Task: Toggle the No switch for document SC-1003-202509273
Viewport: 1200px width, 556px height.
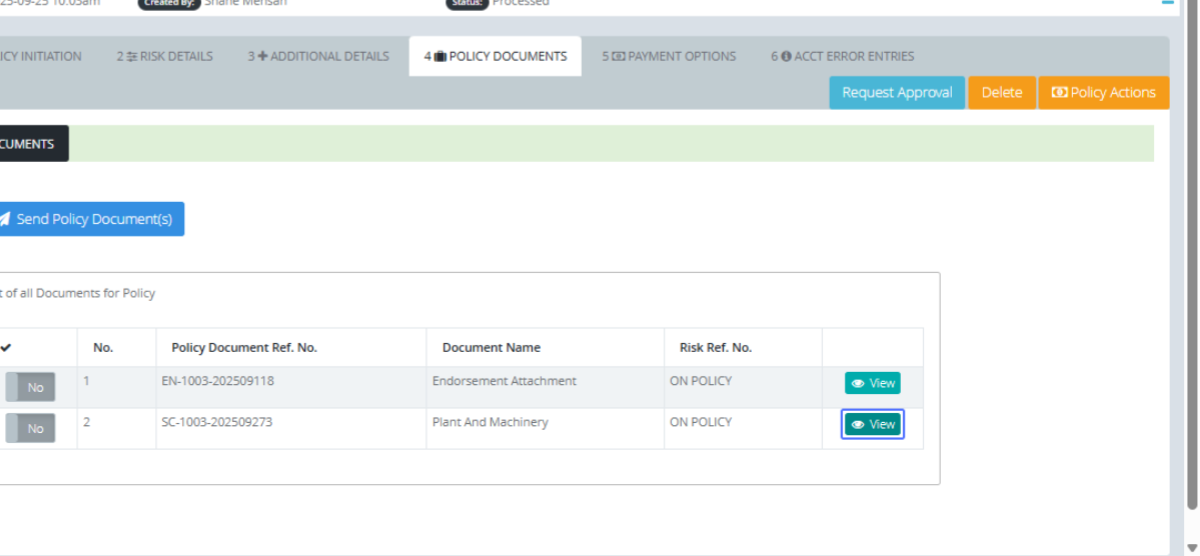Action: (30, 428)
